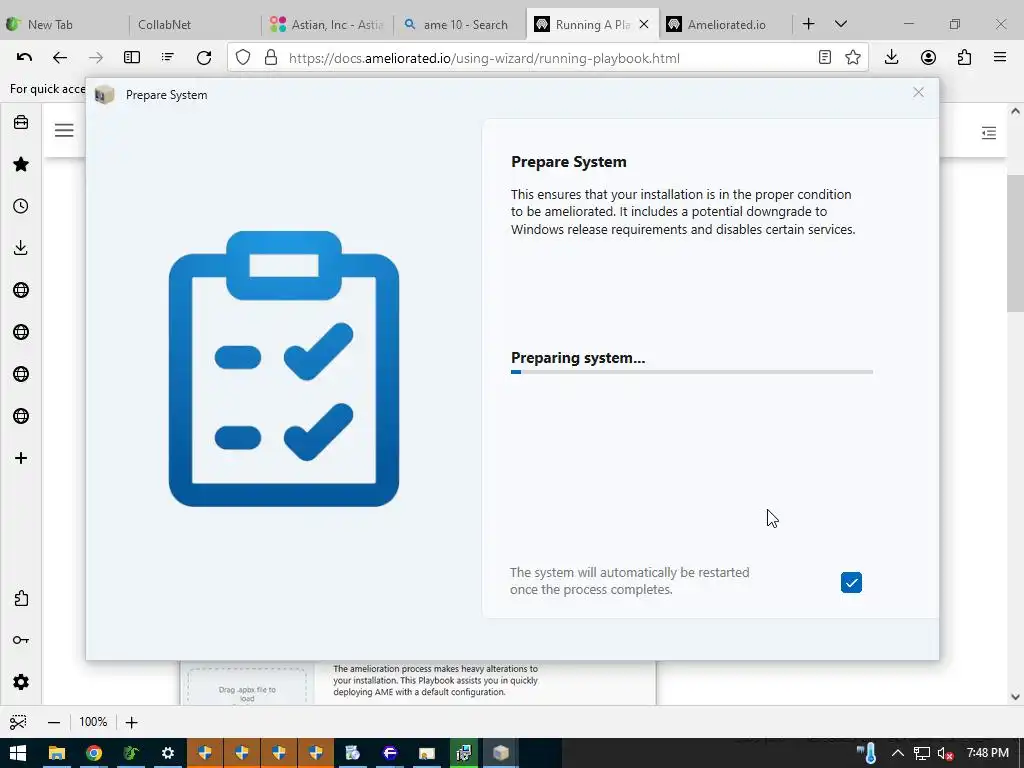
Task: Zoom in with the plus button
Action: pyautogui.click(x=131, y=722)
